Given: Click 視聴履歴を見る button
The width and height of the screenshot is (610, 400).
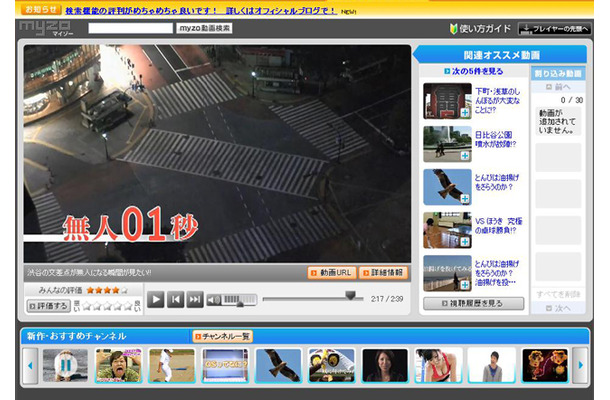Looking at the screenshot, I should [x=473, y=304].
